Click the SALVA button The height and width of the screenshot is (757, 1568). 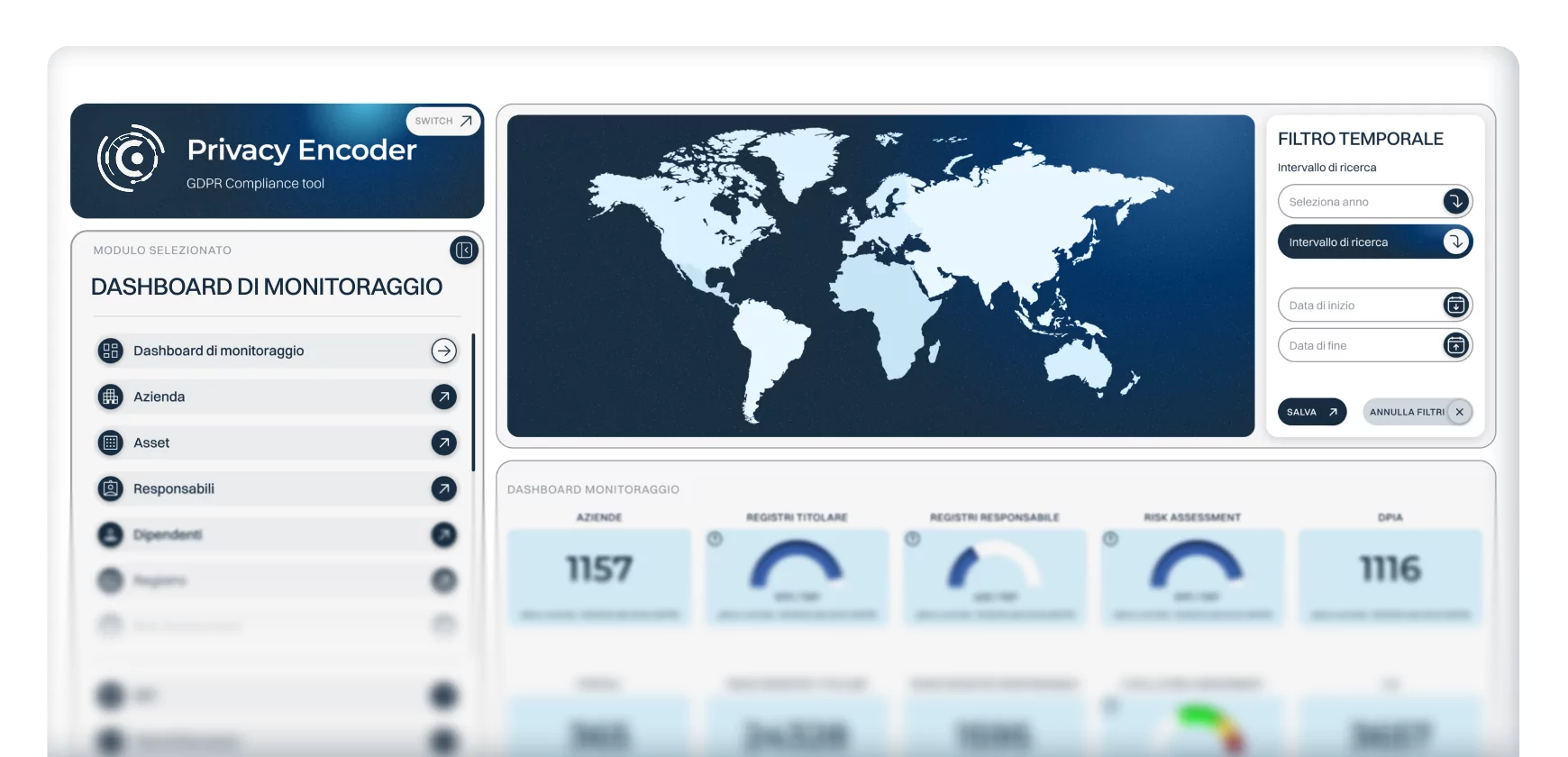[x=1312, y=412]
